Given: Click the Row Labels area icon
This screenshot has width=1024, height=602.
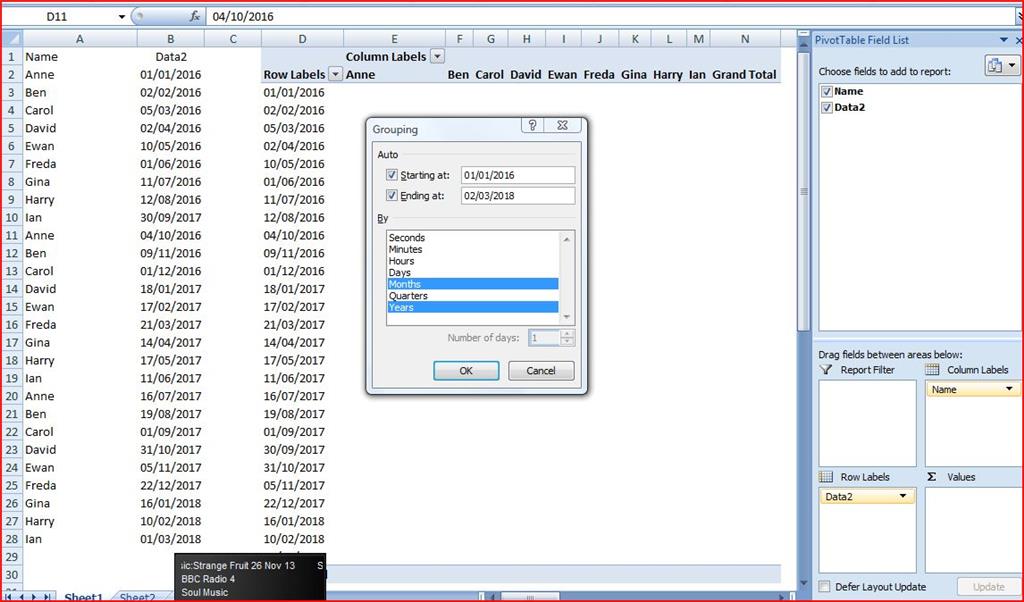Looking at the screenshot, I should coord(826,477).
